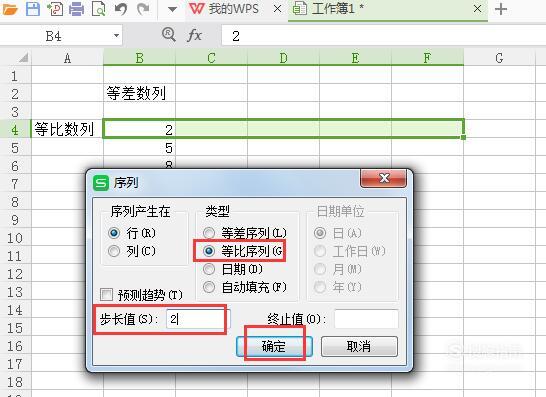This screenshot has height=397, width=546.
Task: Click the Undo arrow icon
Action: (121, 8)
